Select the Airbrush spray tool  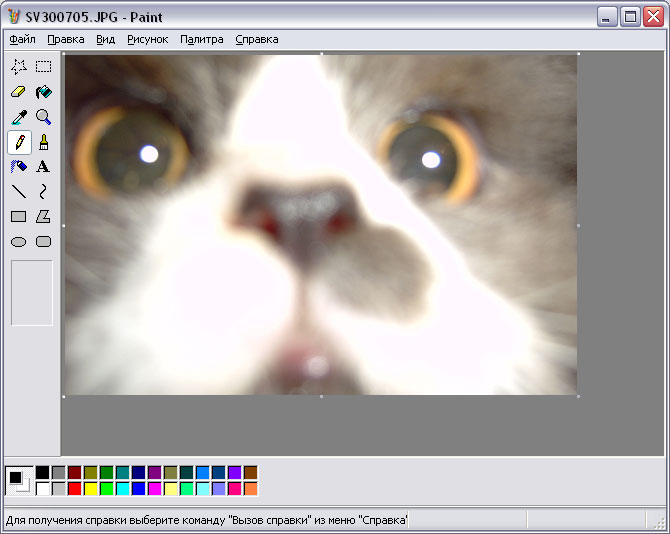pos(18,167)
